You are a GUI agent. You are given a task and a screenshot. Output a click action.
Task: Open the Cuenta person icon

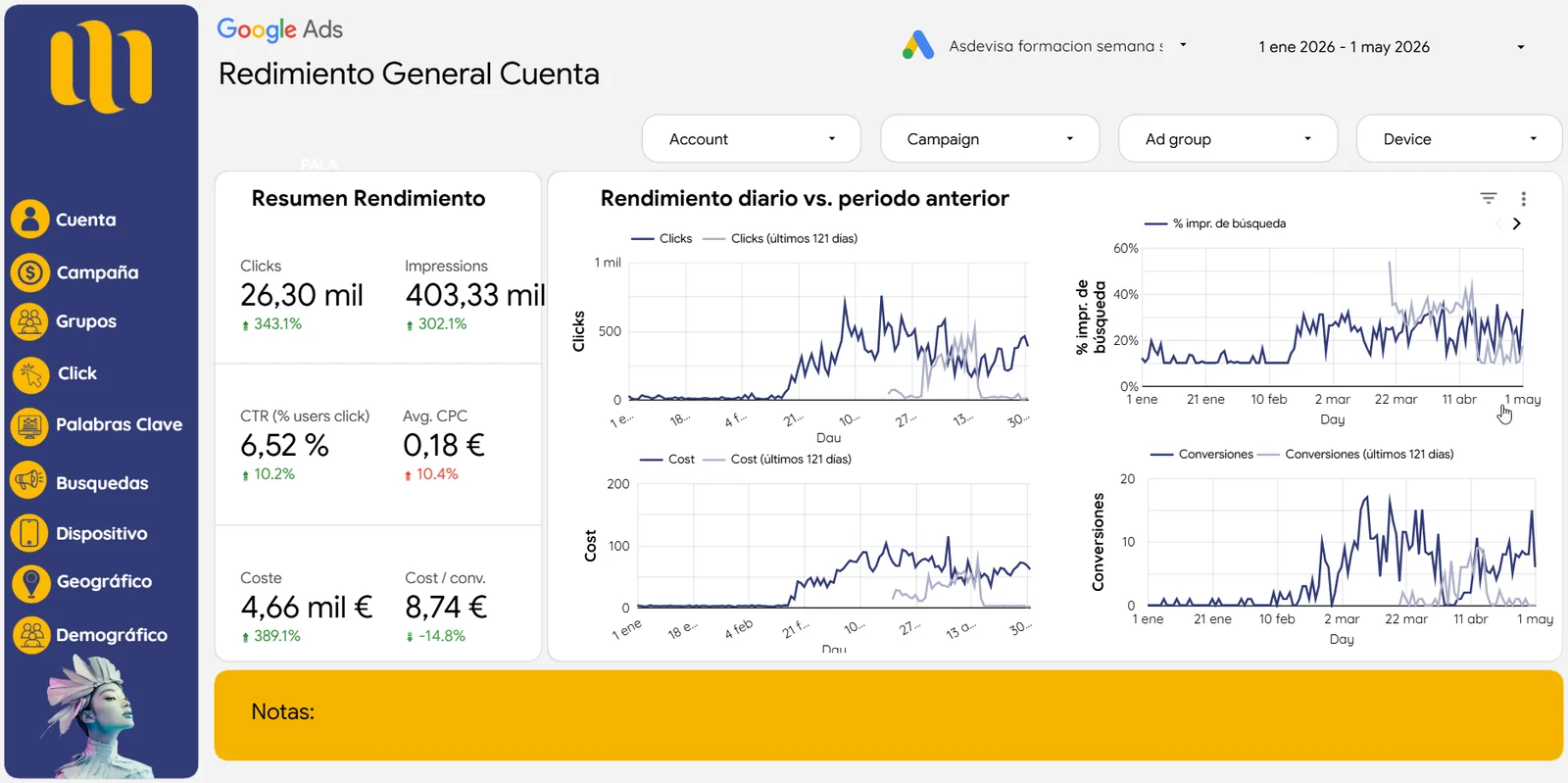pos(30,219)
